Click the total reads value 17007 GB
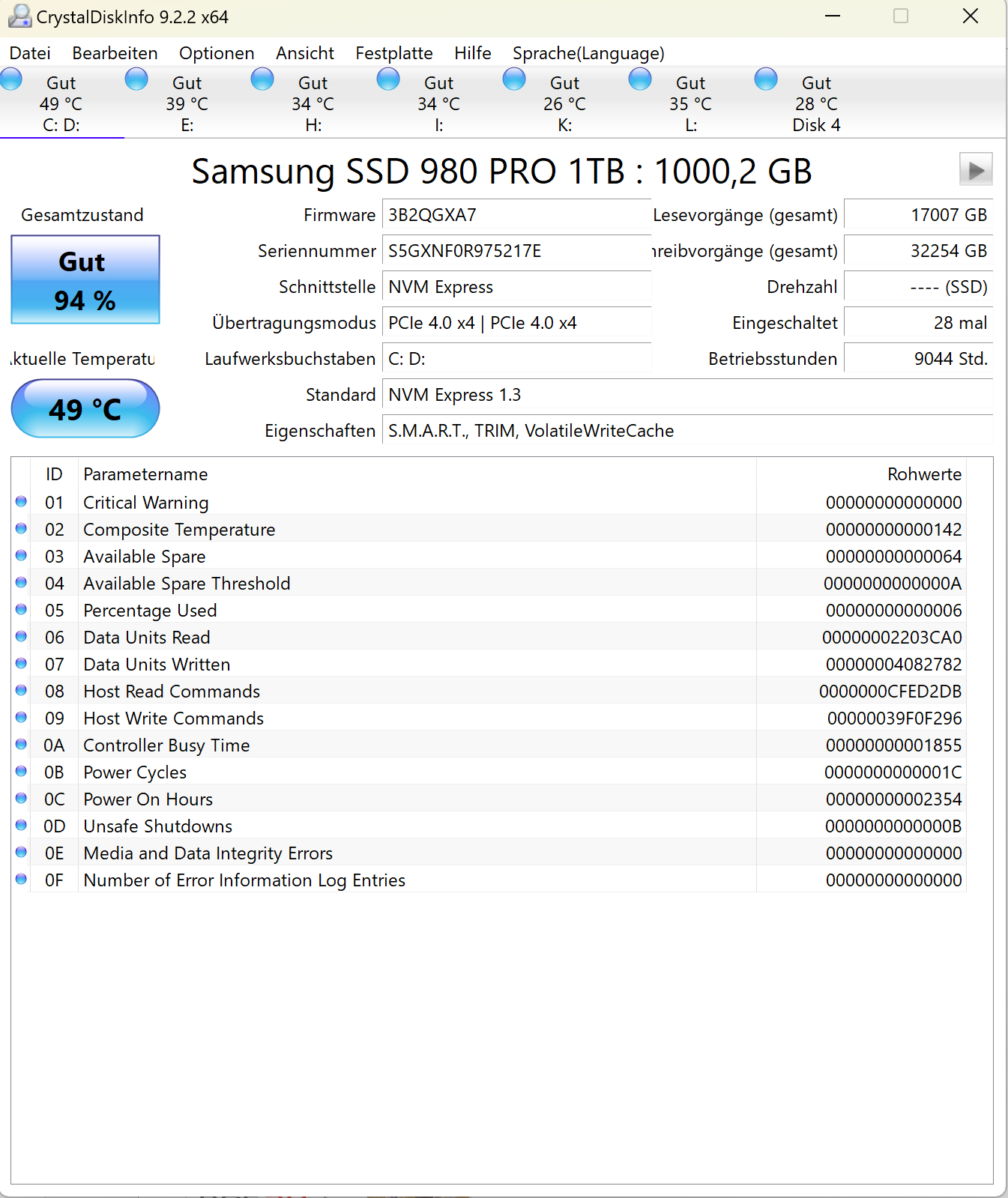This screenshot has width=1008, height=1198. pos(919,215)
